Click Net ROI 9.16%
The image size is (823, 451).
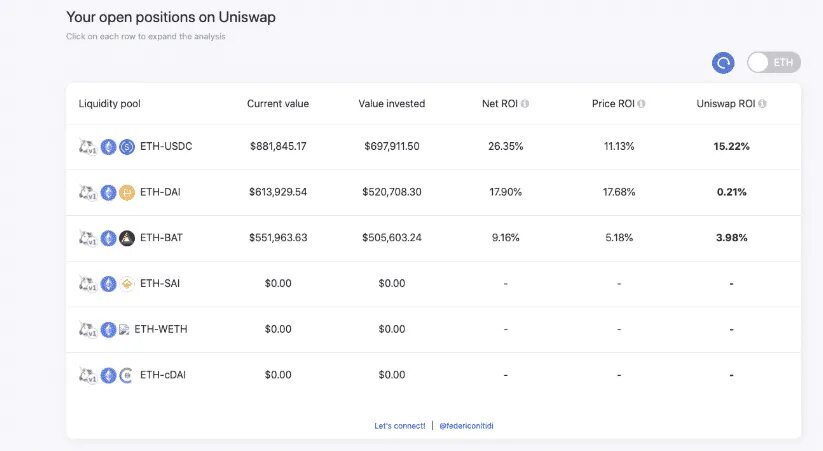tap(505, 238)
